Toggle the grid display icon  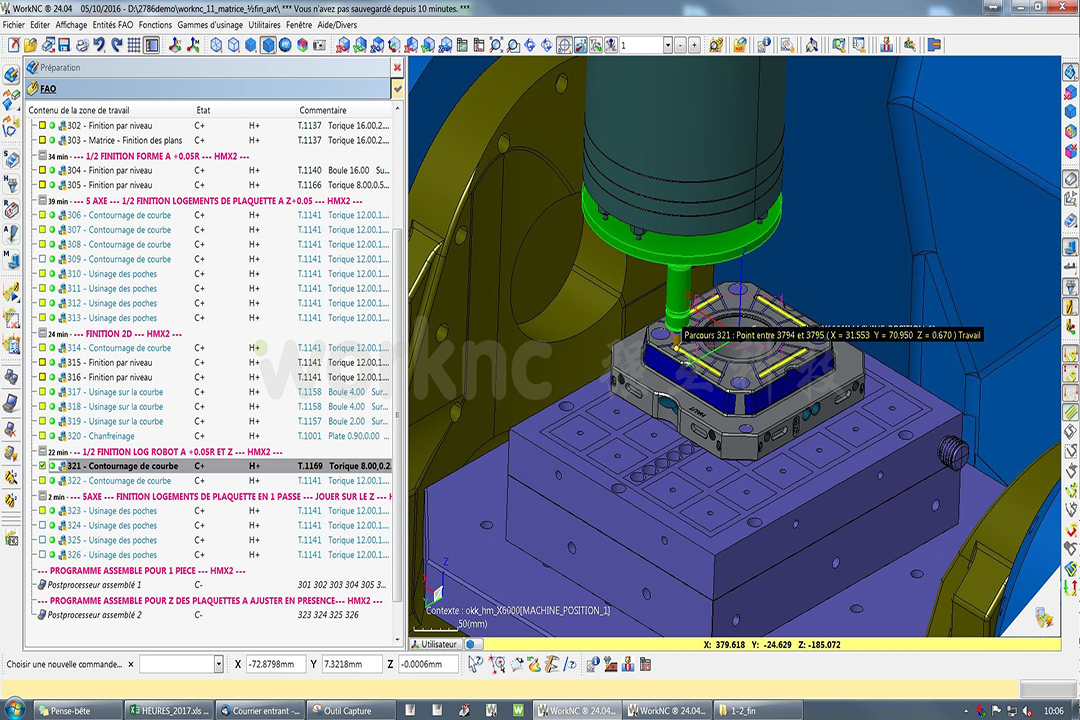[134, 45]
